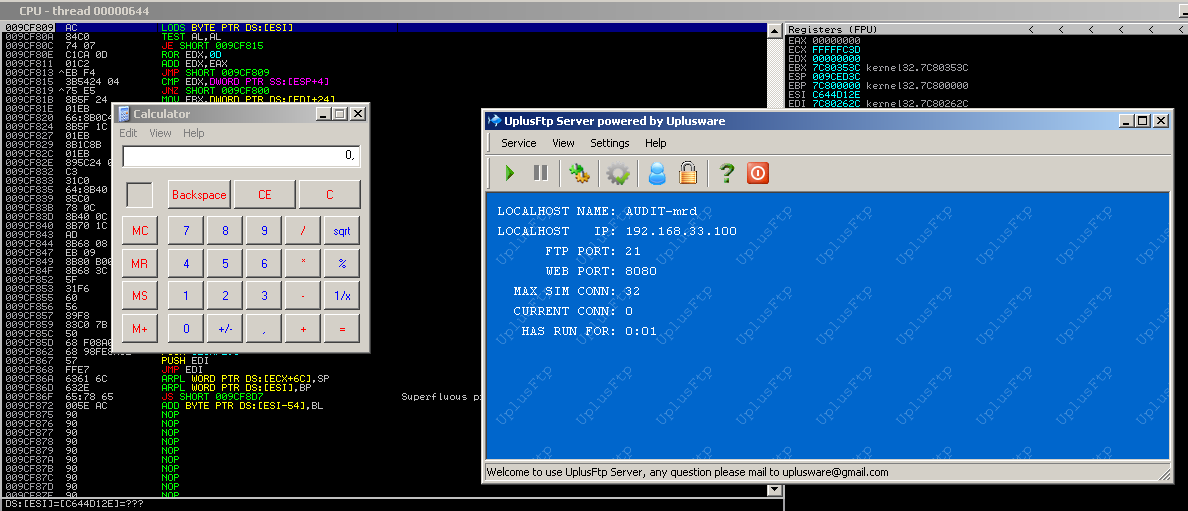Click digit 8 on Calculator

click(x=225, y=230)
